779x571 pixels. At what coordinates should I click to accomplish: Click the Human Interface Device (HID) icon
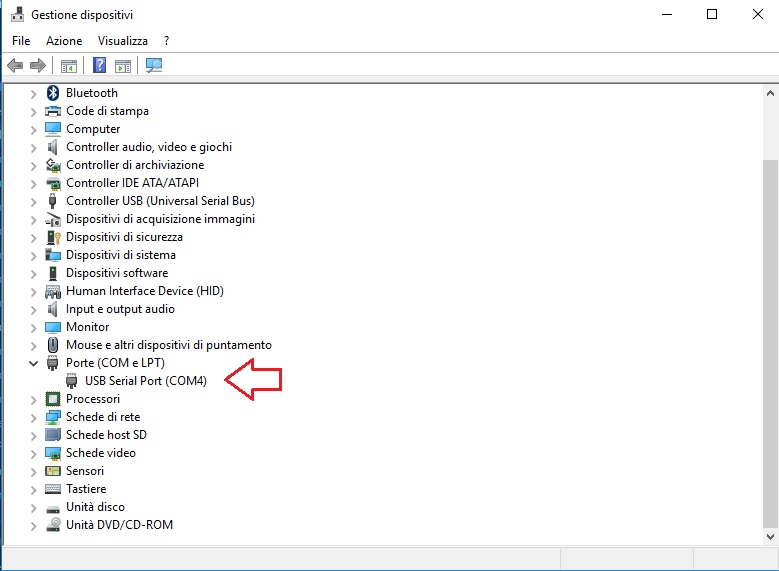(x=53, y=291)
